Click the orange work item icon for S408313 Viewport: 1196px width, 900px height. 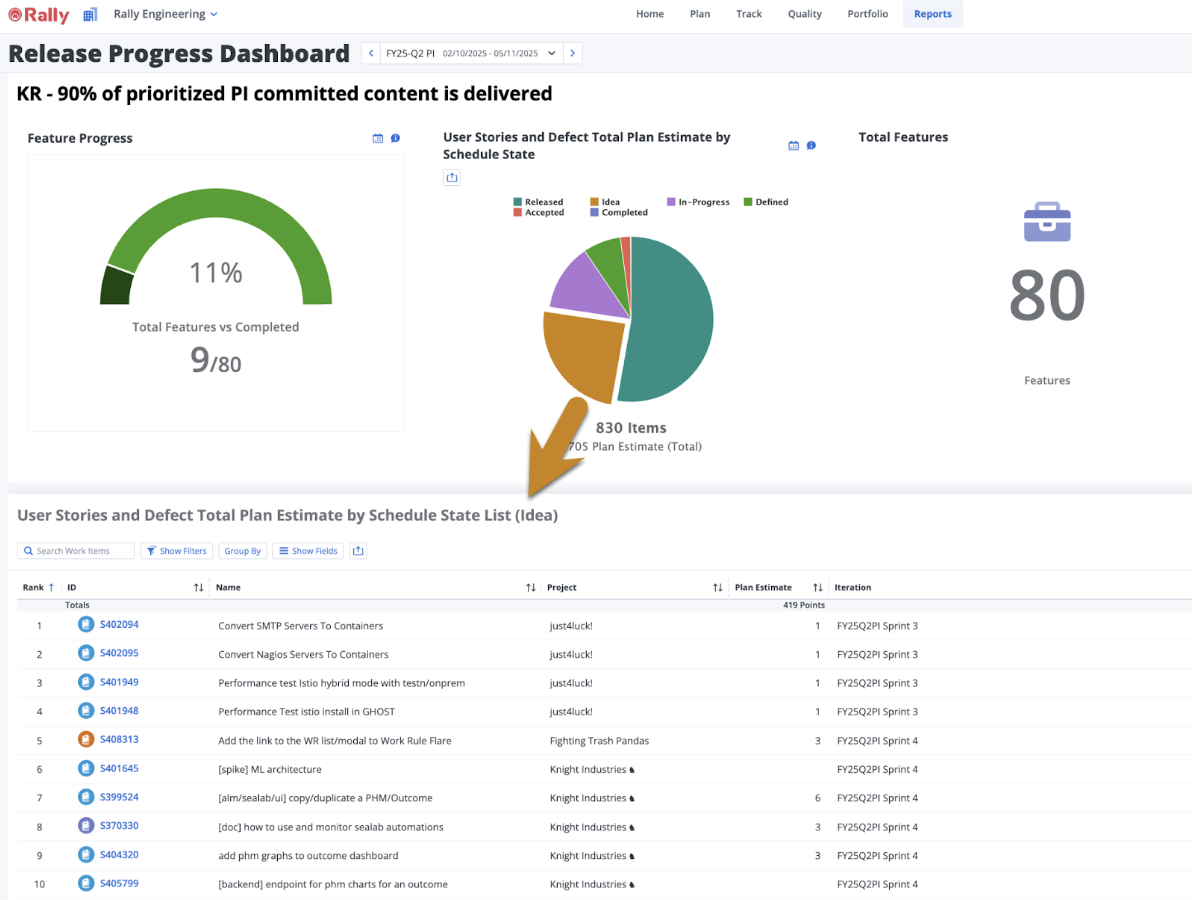pyautogui.click(x=86, y=740)
